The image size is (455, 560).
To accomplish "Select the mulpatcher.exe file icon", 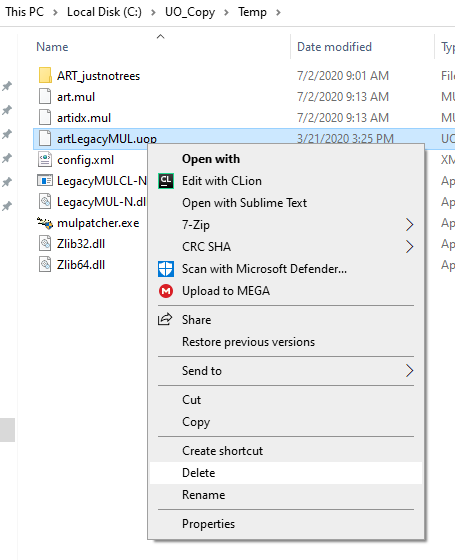I will 45,223.
